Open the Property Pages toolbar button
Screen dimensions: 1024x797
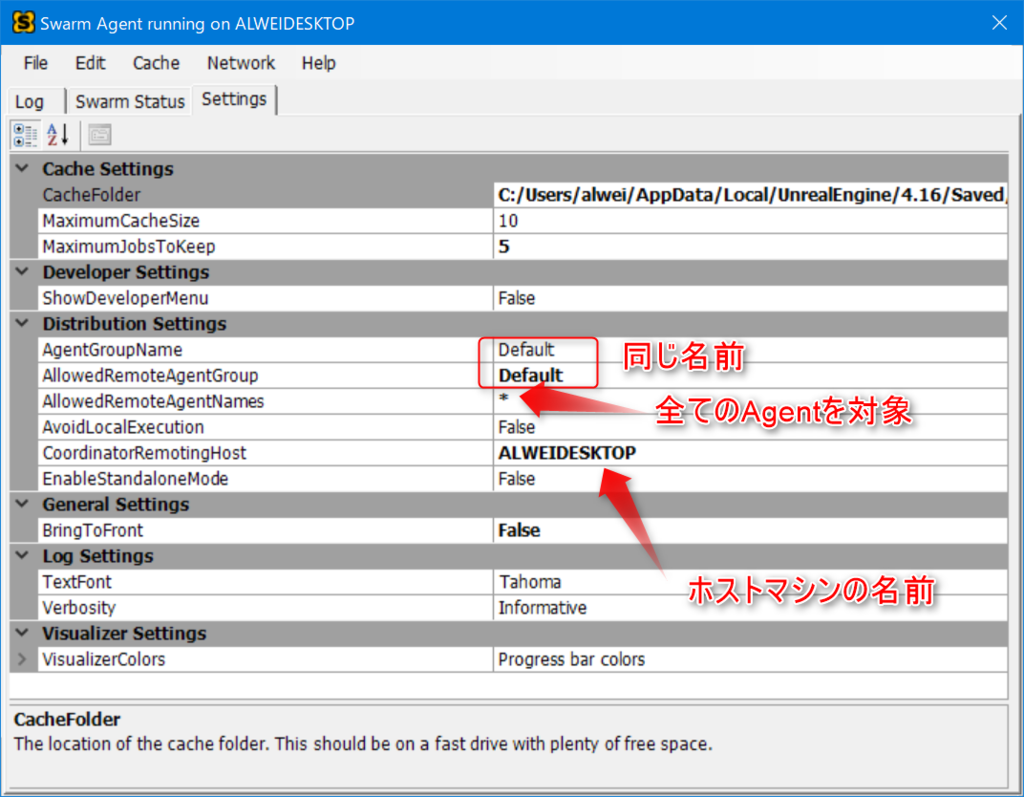[99, 135]
